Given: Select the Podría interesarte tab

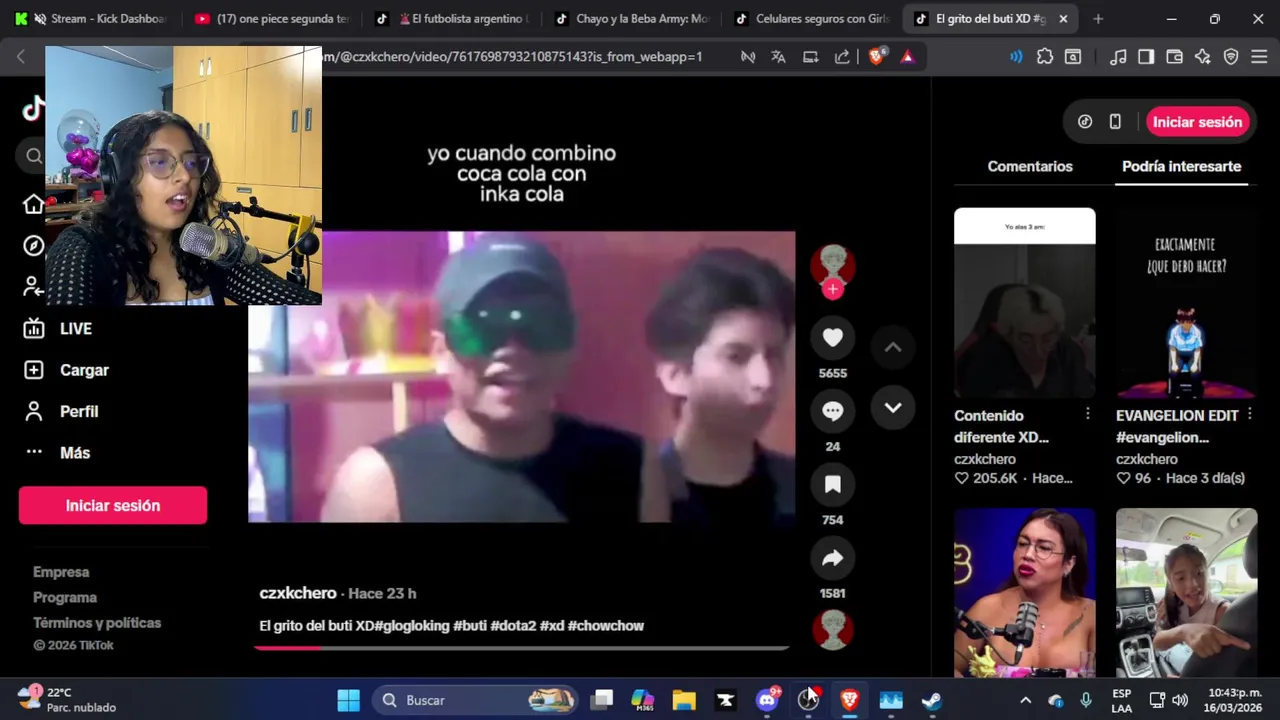Looking at the screenshot, I should 1181,166.
